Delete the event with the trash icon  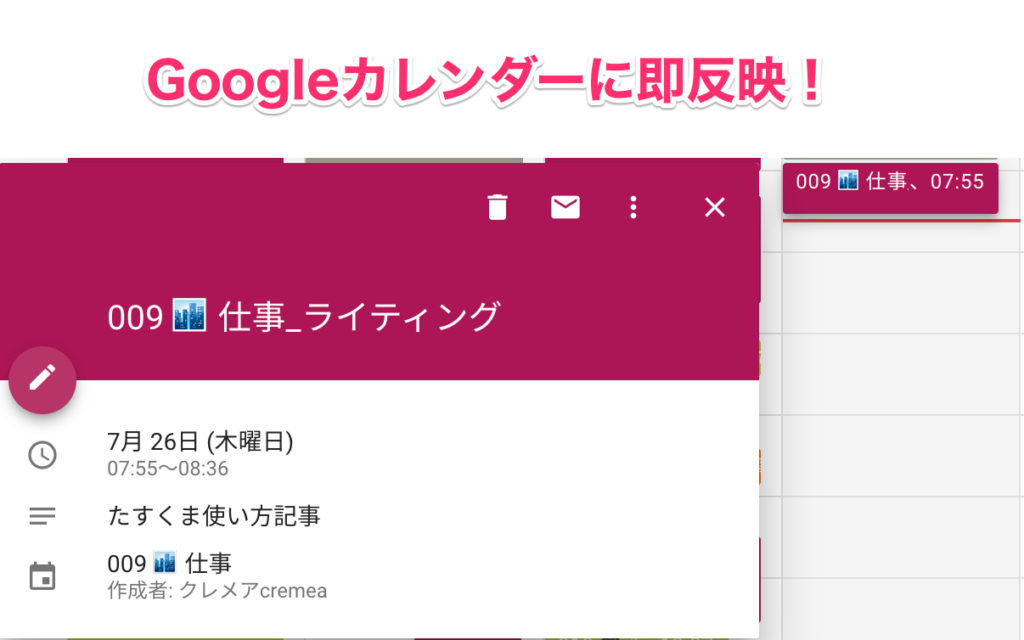click(x=497, y=207)
